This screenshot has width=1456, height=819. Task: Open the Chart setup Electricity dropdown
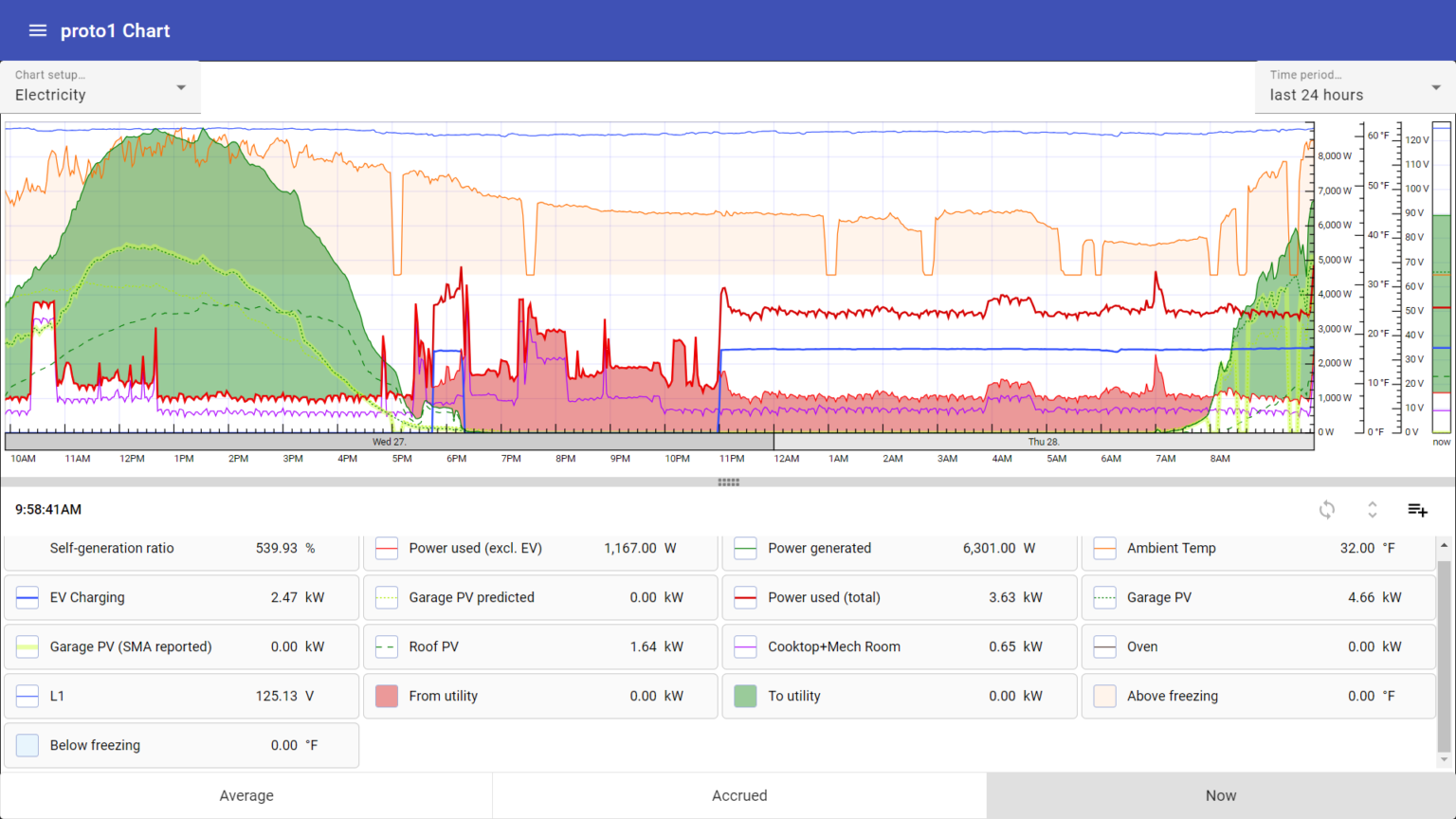click(100, 87)
